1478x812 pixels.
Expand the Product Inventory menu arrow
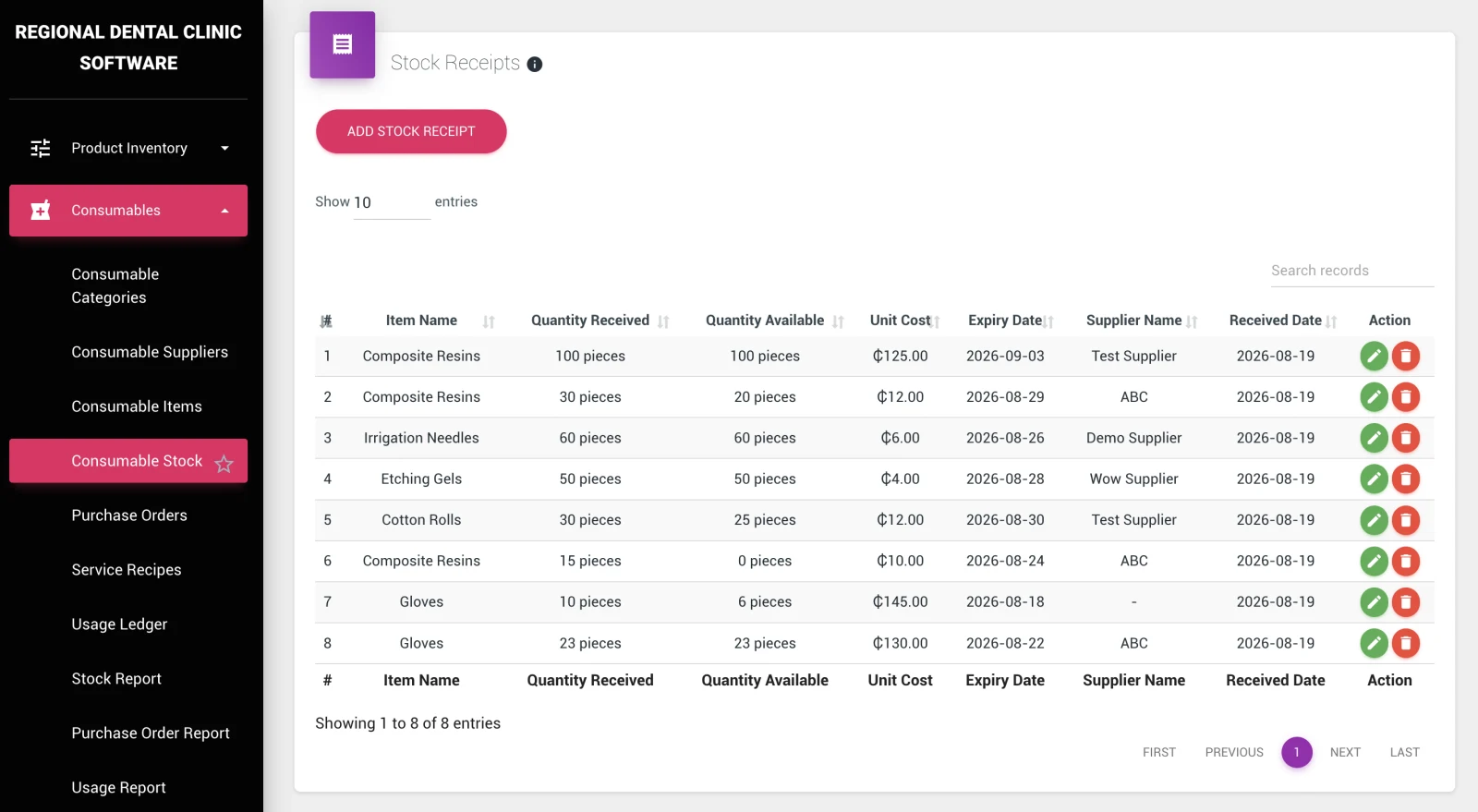tap(224, 148)
